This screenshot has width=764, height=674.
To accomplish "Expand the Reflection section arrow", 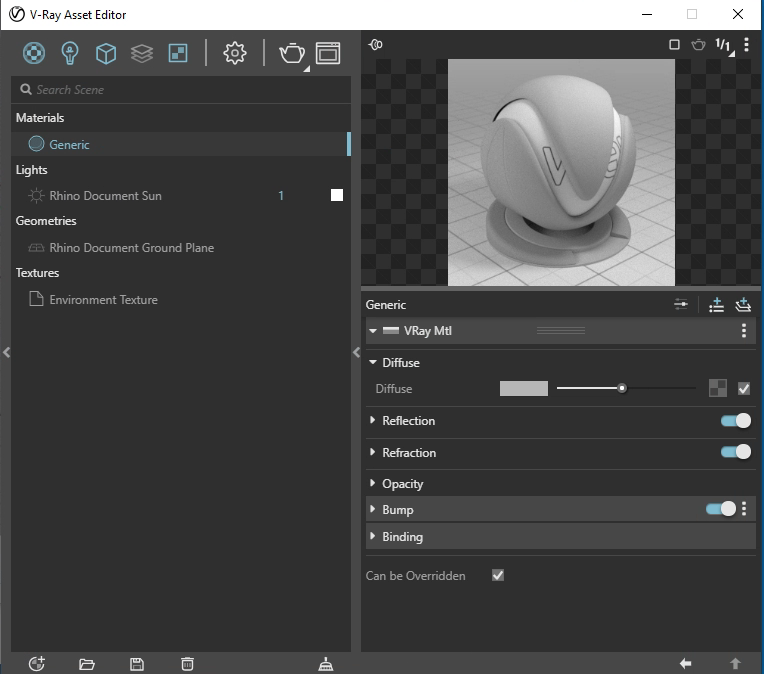I will pos(372,420).
